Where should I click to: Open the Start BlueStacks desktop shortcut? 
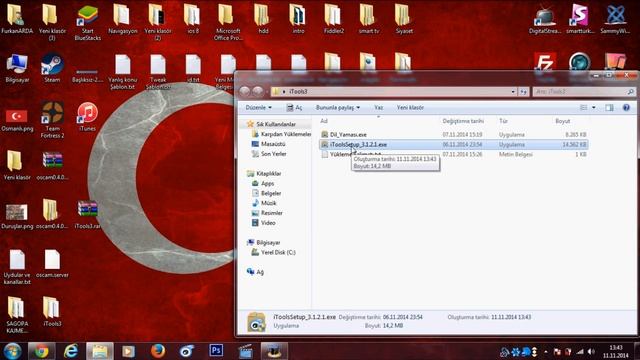pos(87,22)
